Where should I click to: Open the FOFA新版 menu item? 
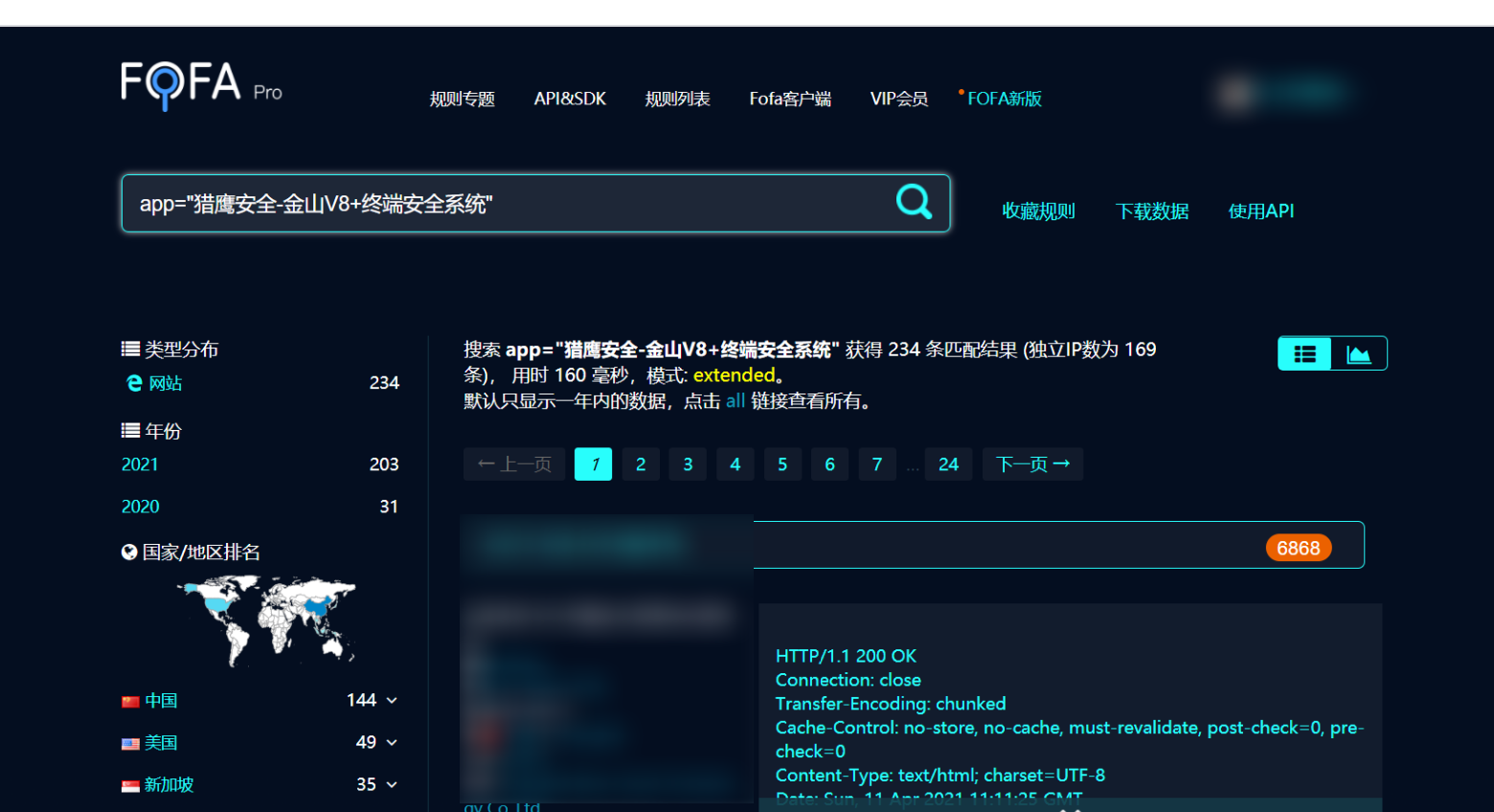1004,99
